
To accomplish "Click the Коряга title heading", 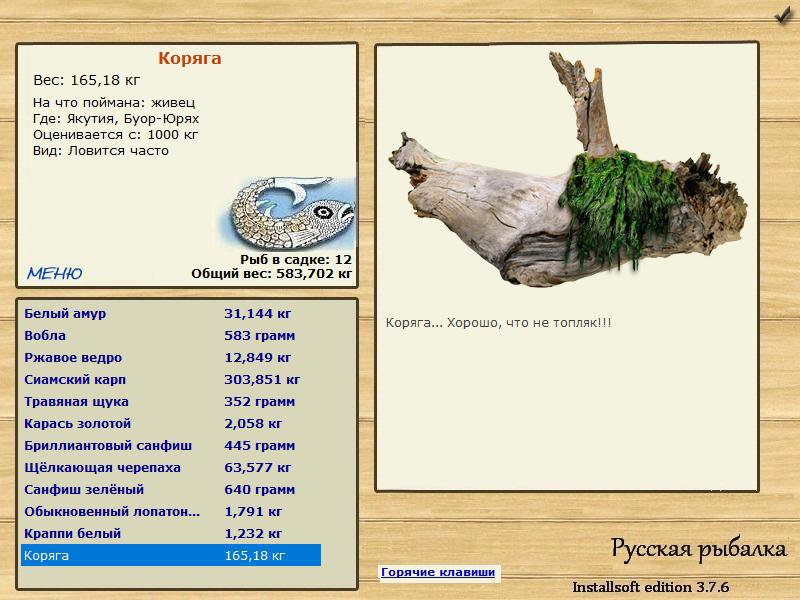I will click(189, 58).
